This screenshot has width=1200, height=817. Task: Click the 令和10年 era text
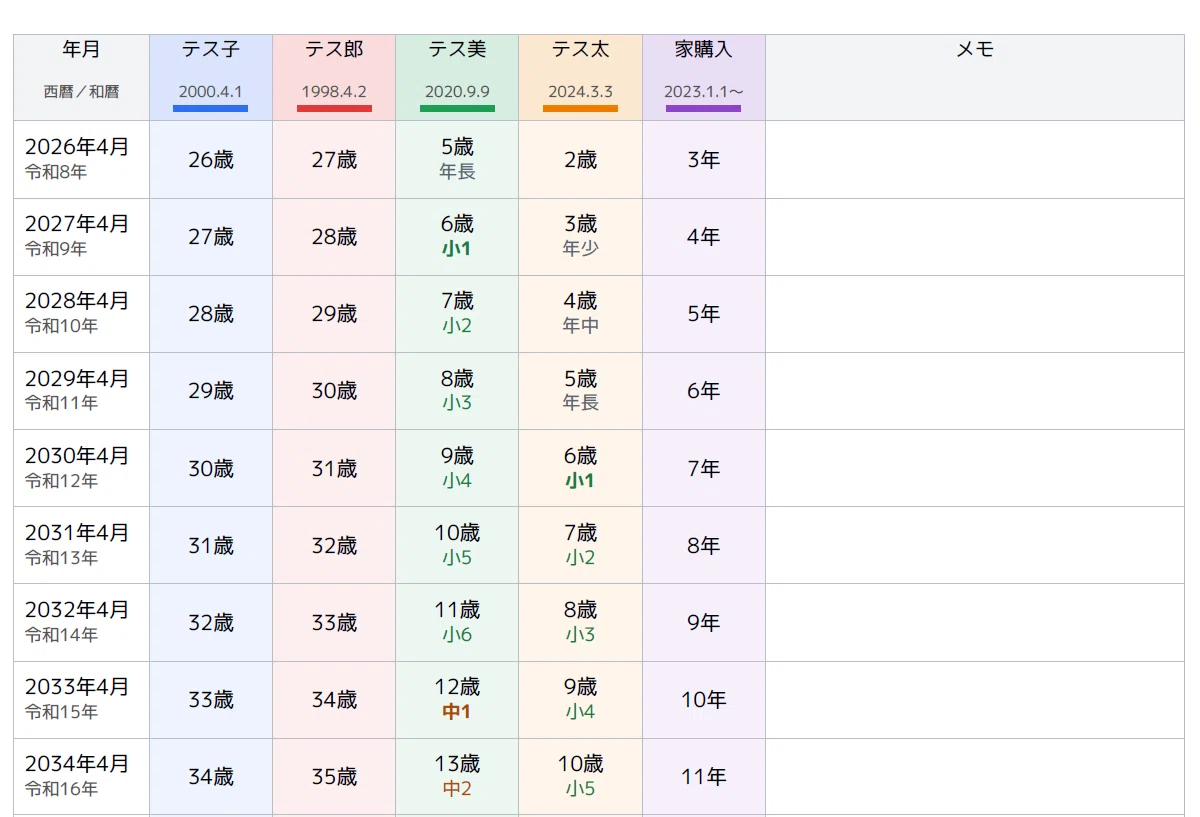(x=61, y=326)
